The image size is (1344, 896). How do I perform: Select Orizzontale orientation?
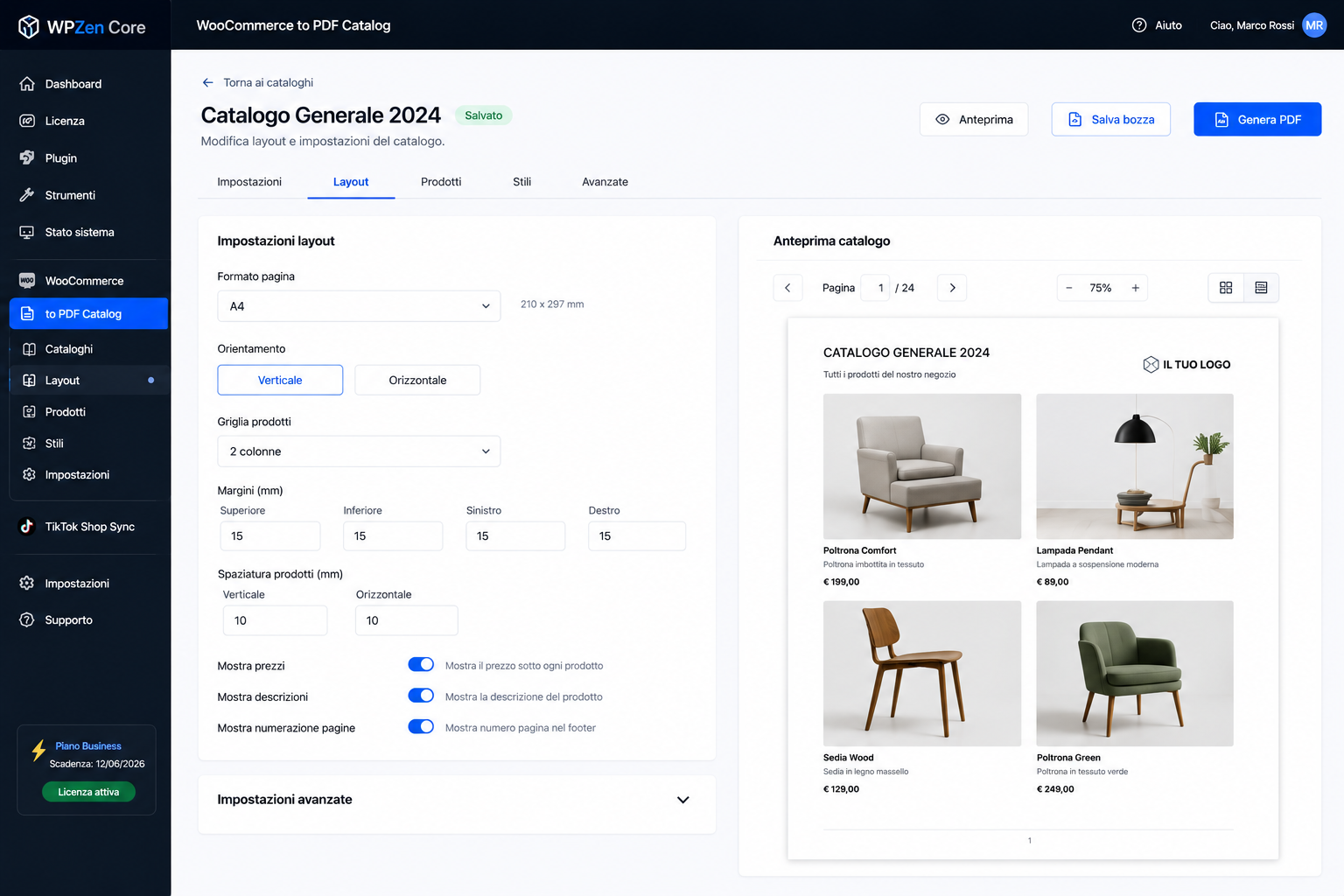(x=417, y=380)
